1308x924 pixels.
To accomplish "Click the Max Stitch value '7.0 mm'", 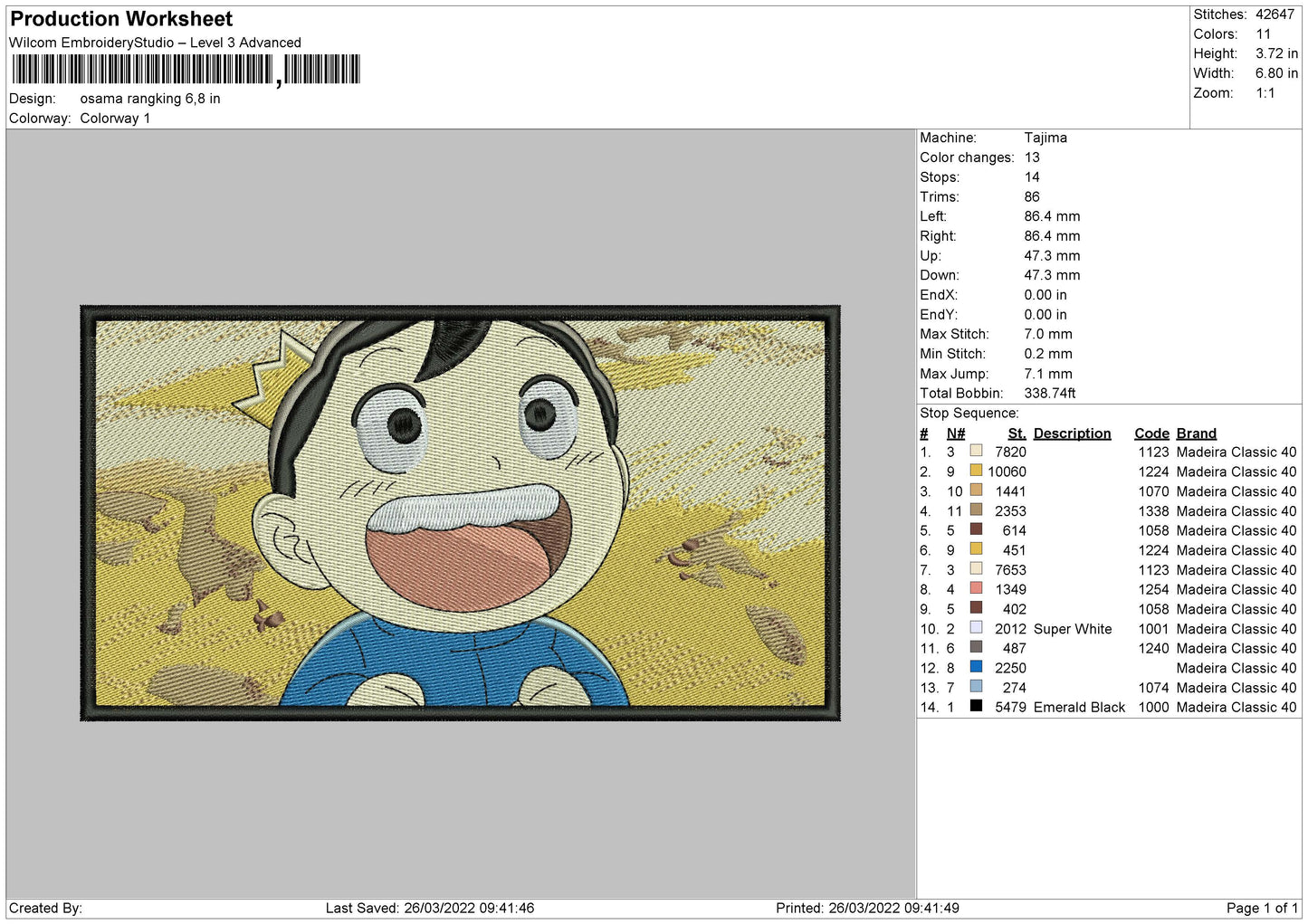I will point(1048,335).
